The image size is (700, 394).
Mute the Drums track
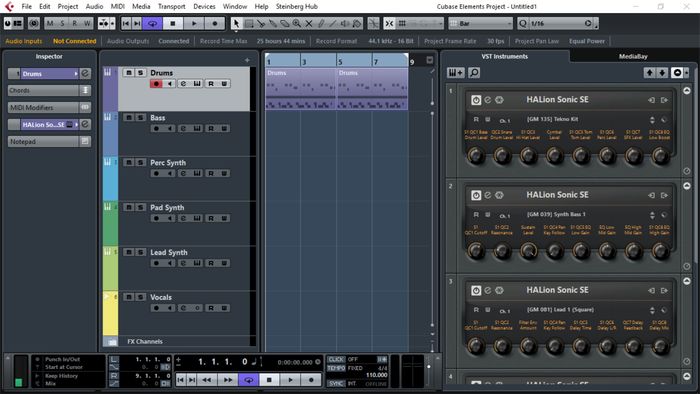click(x=129, y=72)
